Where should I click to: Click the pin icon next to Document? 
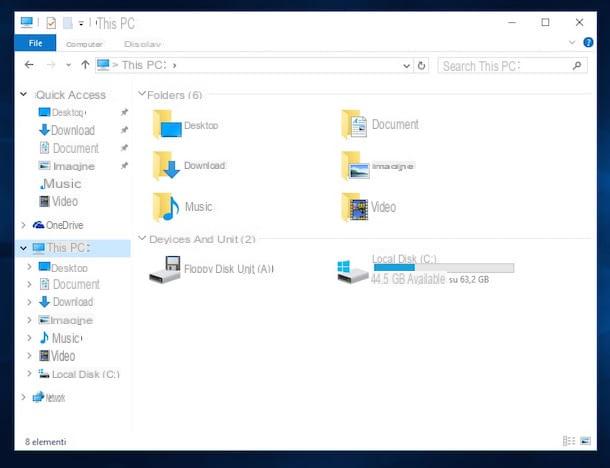tap(124, 148)
